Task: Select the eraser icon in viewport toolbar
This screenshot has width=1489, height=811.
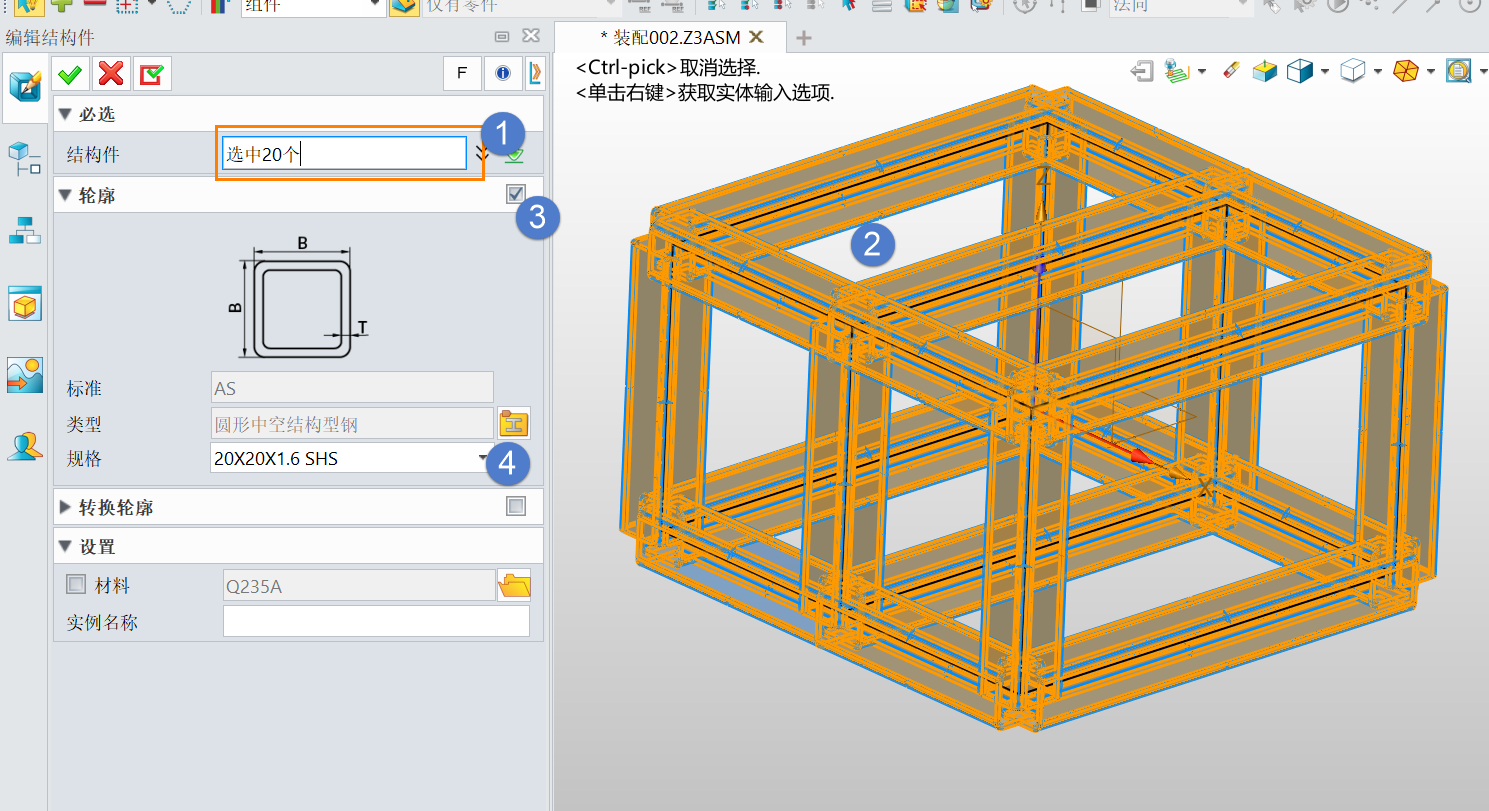Action: click(1231, 71)
